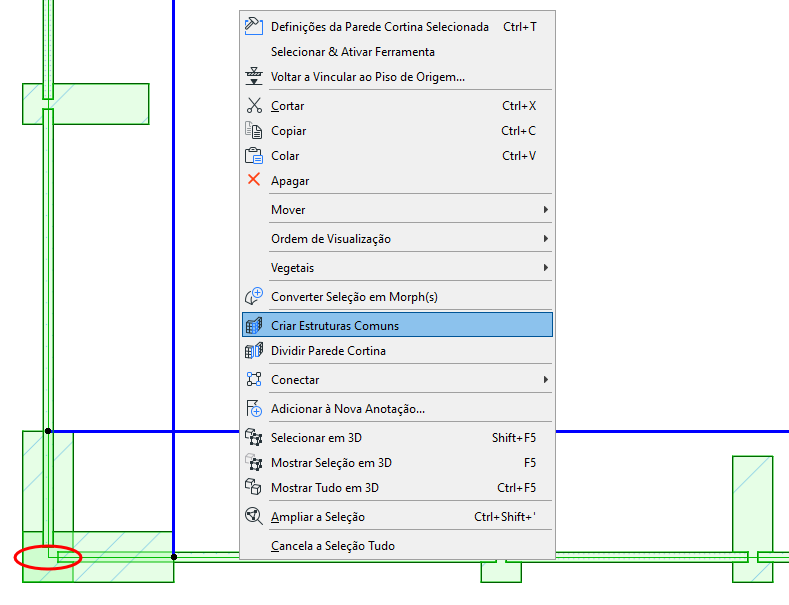Click the black node where blue lines meet the wall
Screen dimensions: 789x605
[48, 431]
